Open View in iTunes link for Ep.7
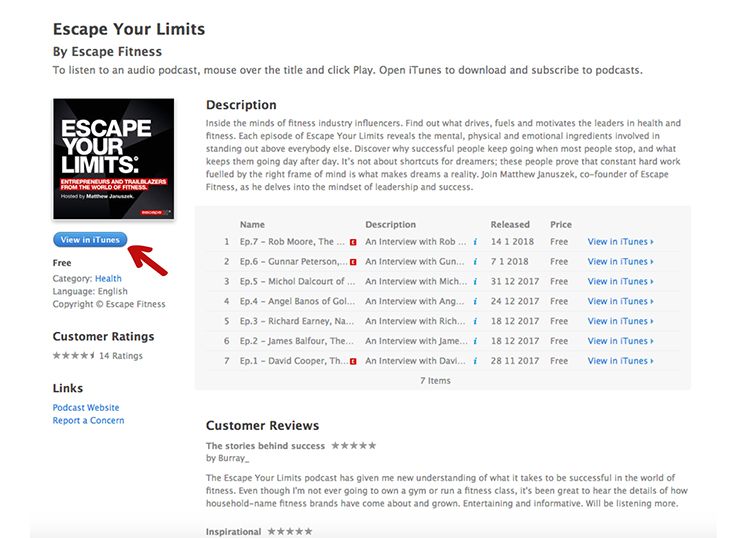Image resolution: width=750 pixels, height=538 pixels. [x=619, y=242]
